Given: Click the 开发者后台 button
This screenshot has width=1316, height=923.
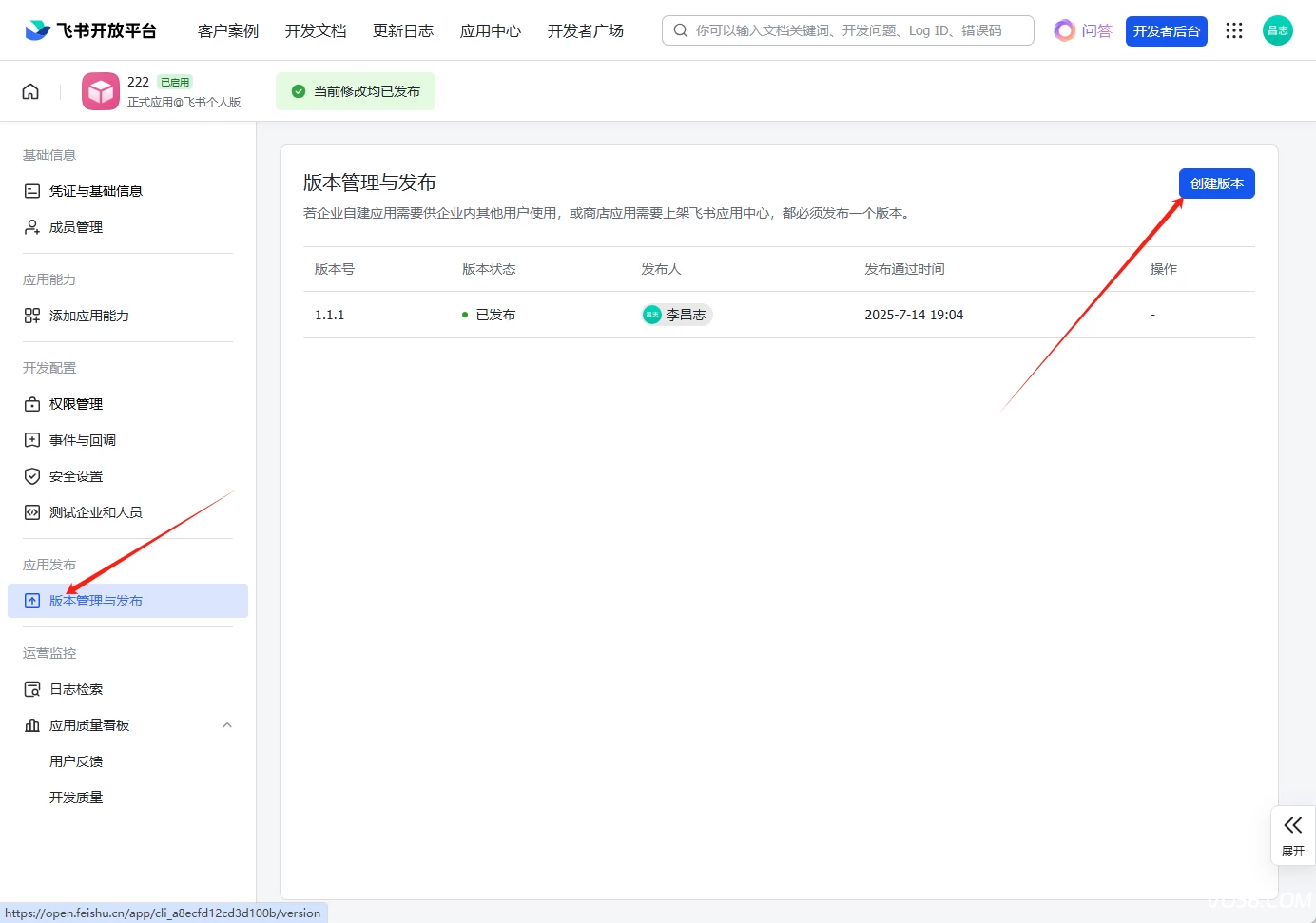Looking at the screenshot, I should click(x=1166, y=31).
